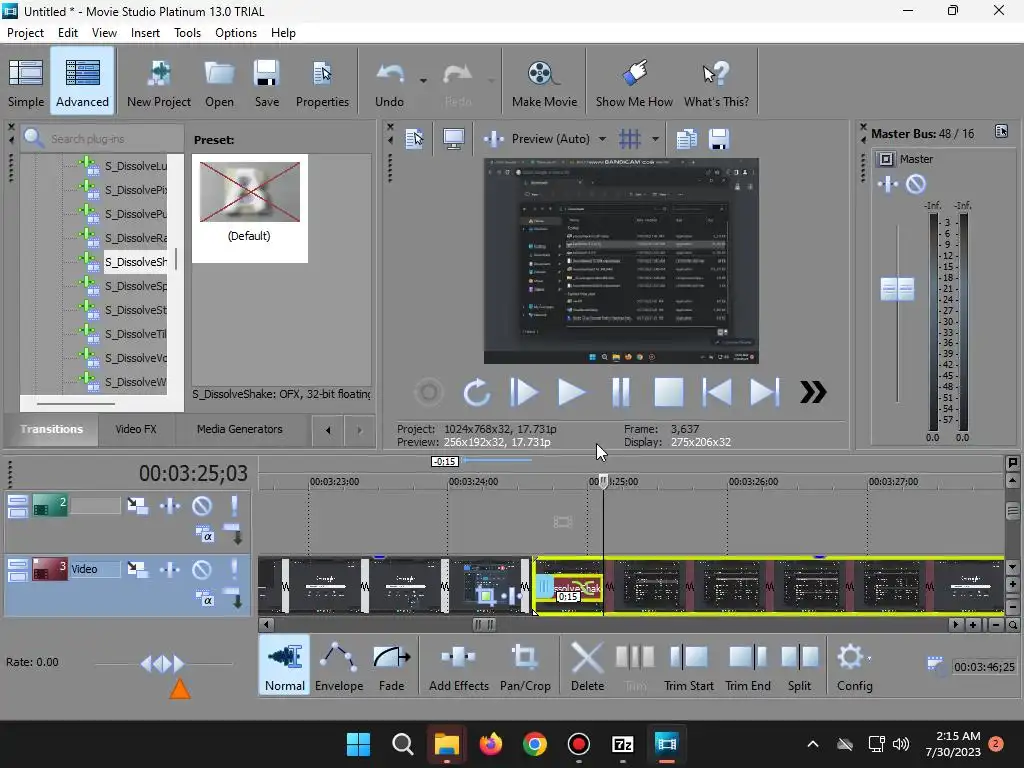Mute video track 2
This screenshot has height=768, width=1024.
click(202, 505)
